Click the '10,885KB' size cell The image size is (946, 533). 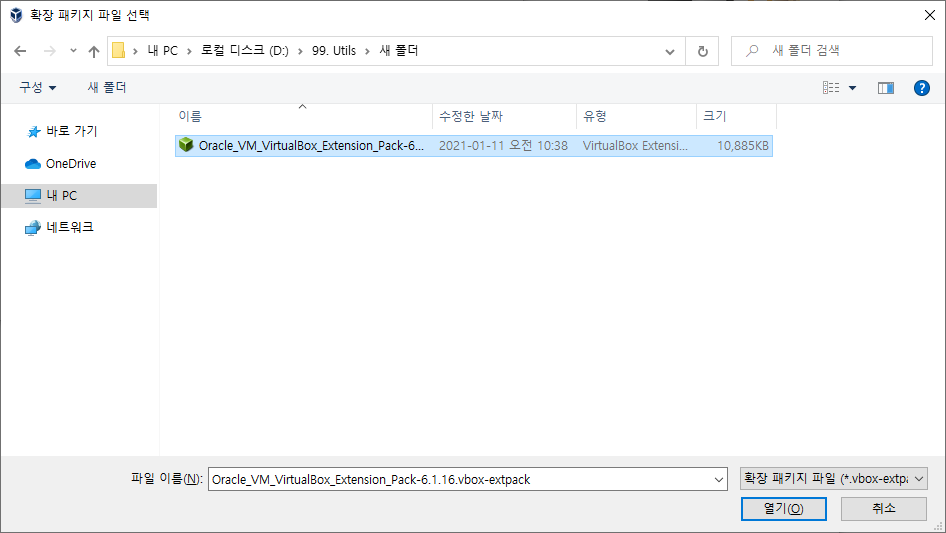[743, 145]
